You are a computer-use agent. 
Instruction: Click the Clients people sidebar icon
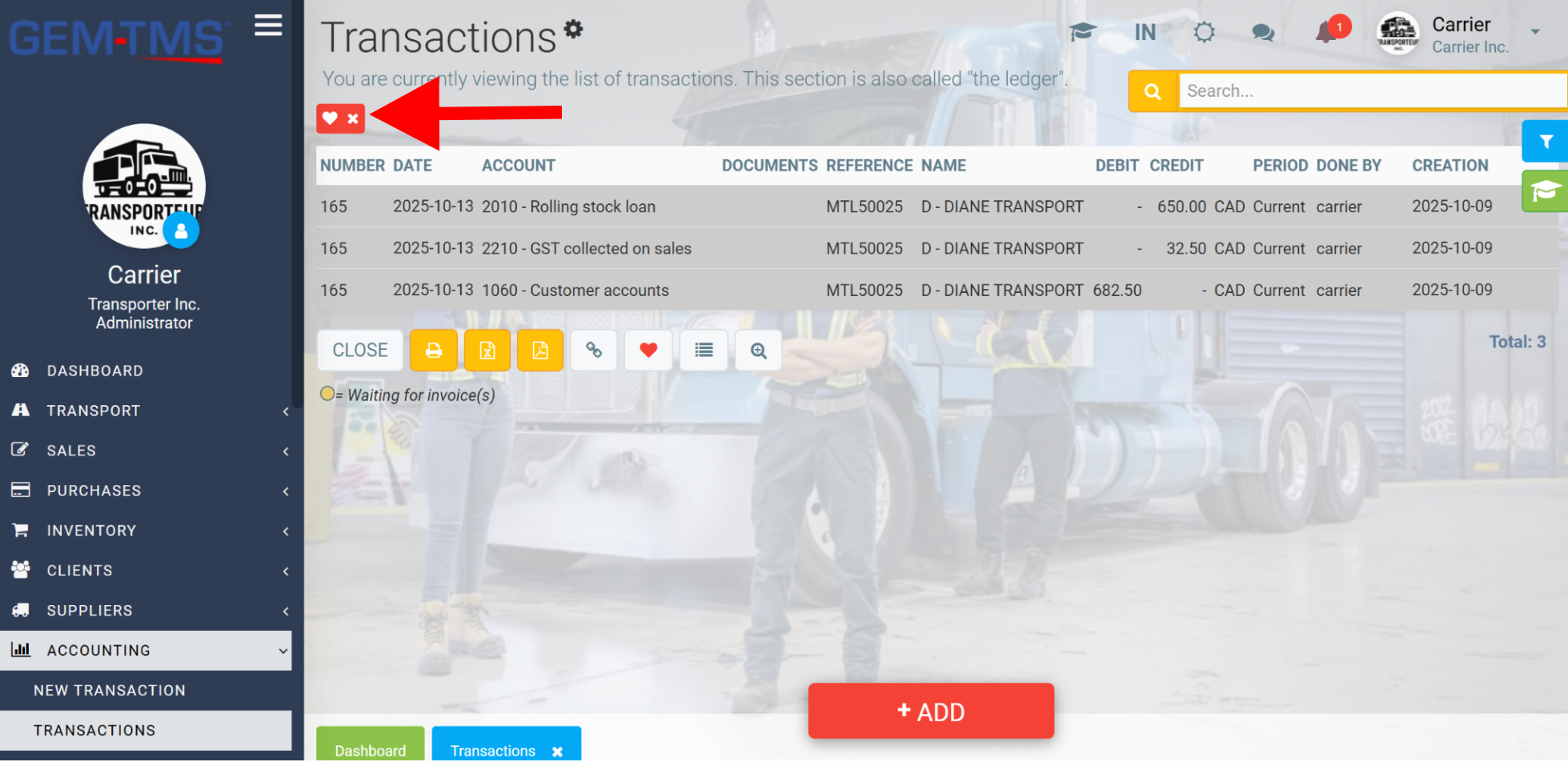click(x=21, y=569)
